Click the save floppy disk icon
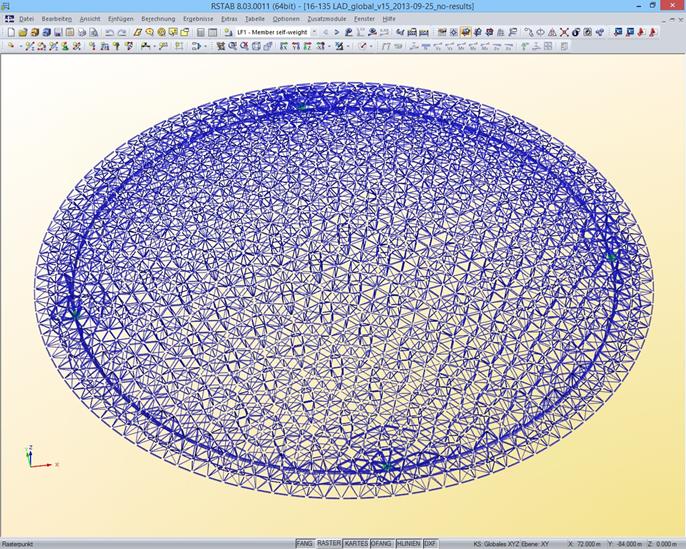 pos(58,32)
